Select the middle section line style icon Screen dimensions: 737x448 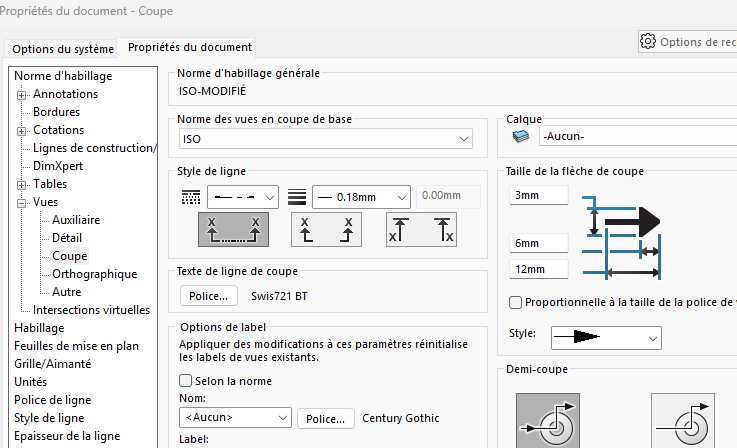[327, 230]
